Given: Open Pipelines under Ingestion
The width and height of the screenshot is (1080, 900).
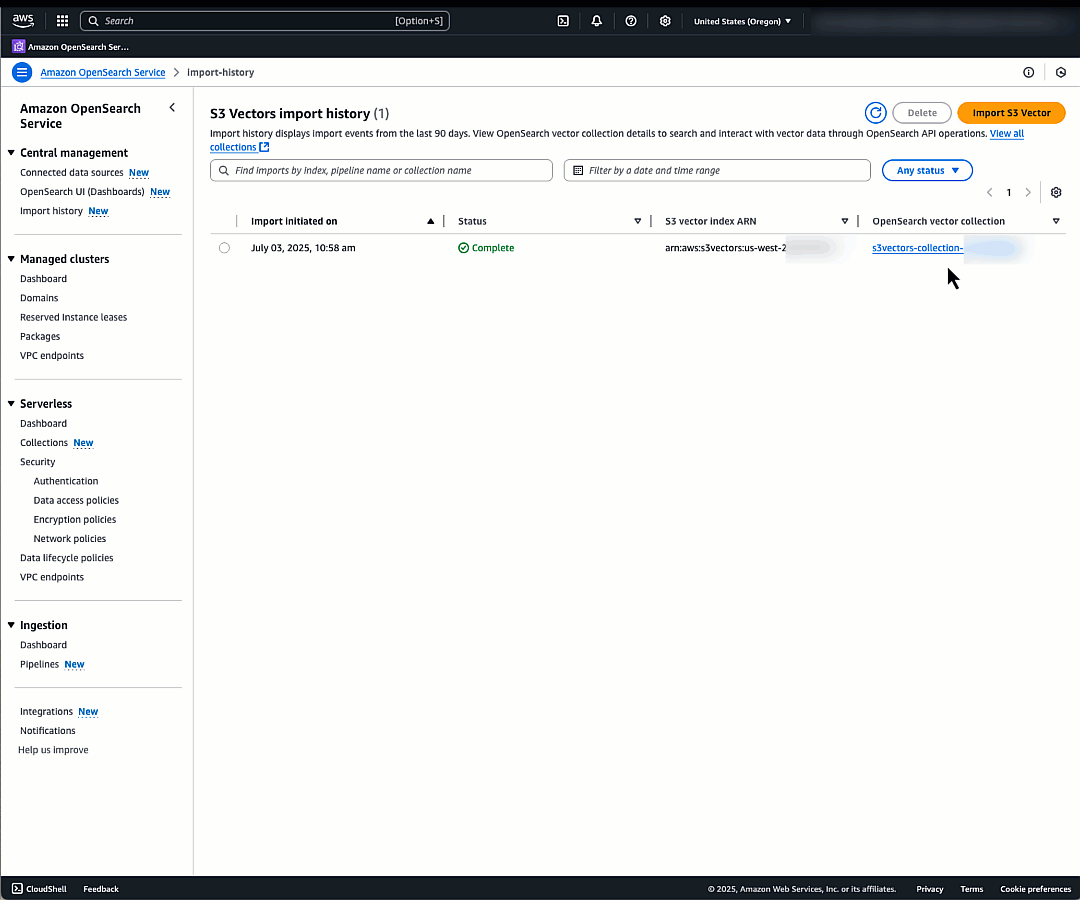Looking at the screenshot, I should click(39, 664).
